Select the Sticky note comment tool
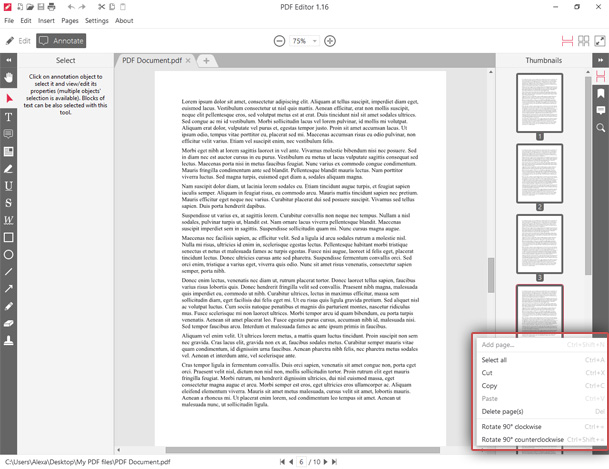 tap(8, 134)
